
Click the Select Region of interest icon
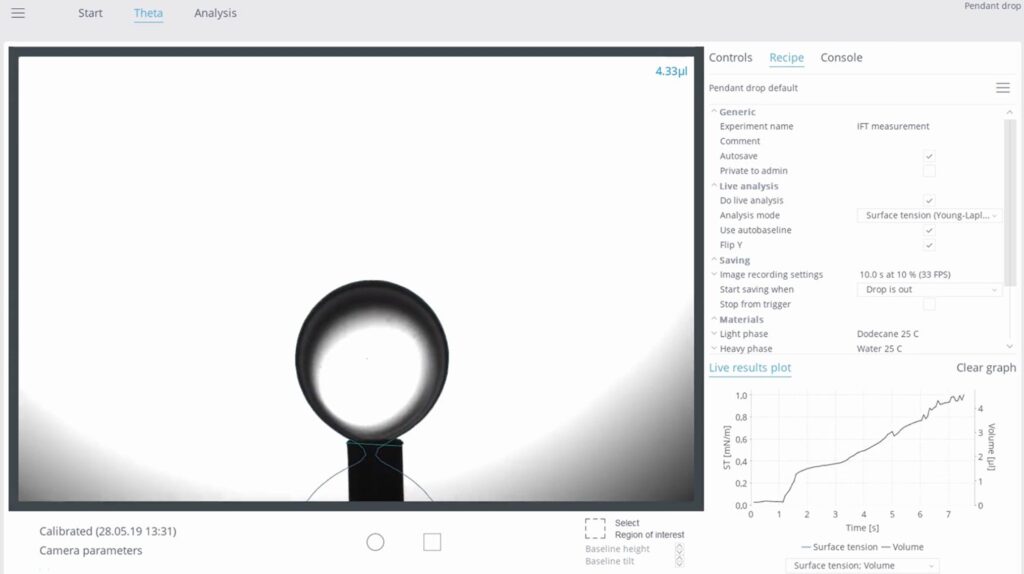[x=595, y=528]
